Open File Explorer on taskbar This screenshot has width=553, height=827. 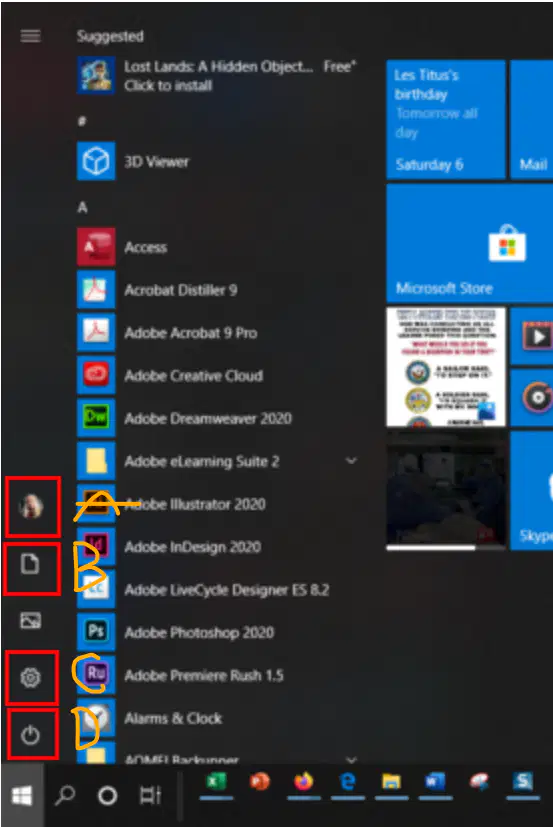pos(392,782)
